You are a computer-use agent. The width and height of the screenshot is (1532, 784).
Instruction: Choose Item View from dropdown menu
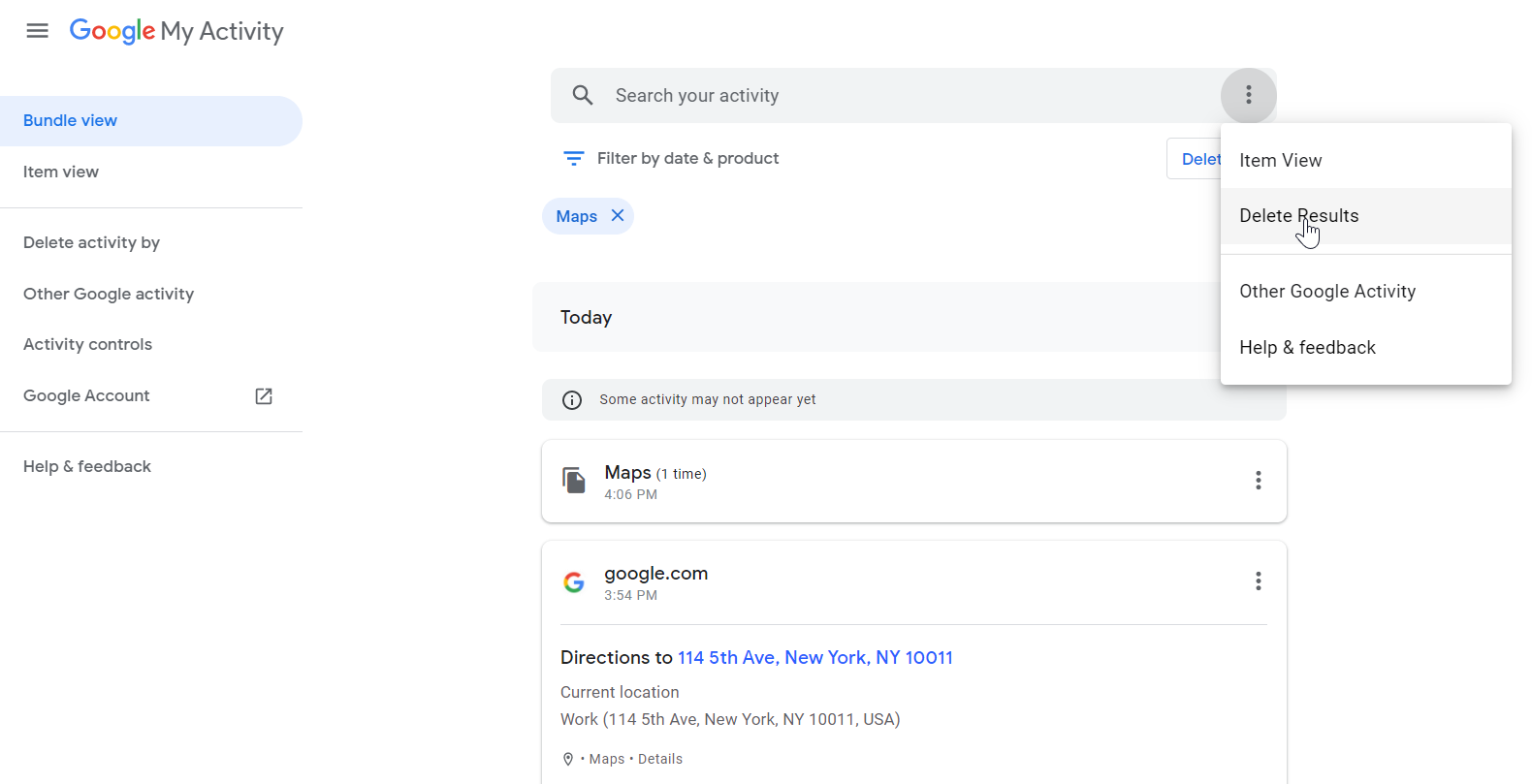1366,160
